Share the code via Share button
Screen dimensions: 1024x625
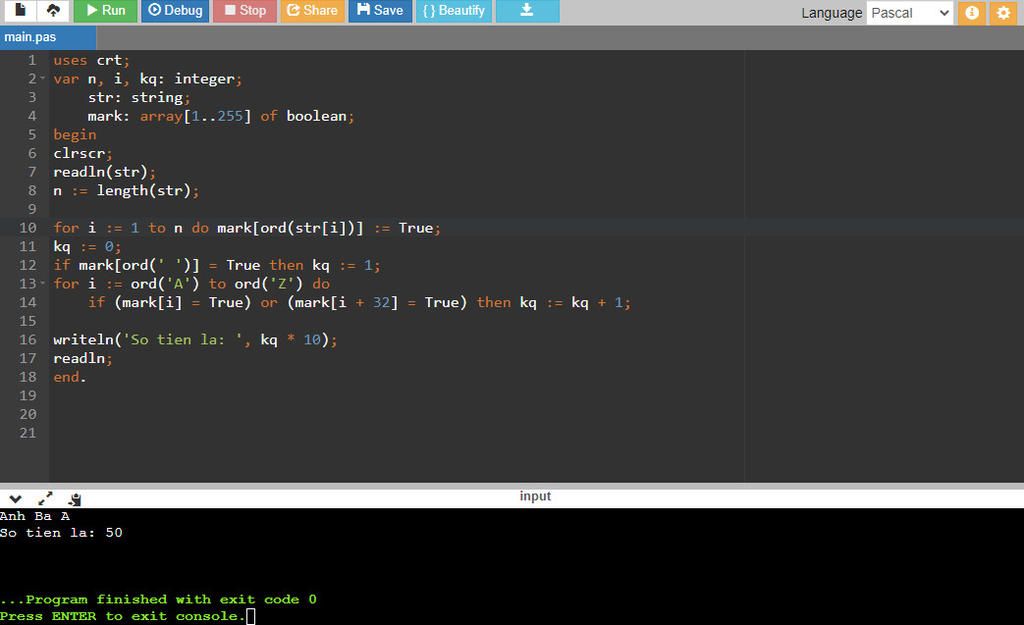312,10
